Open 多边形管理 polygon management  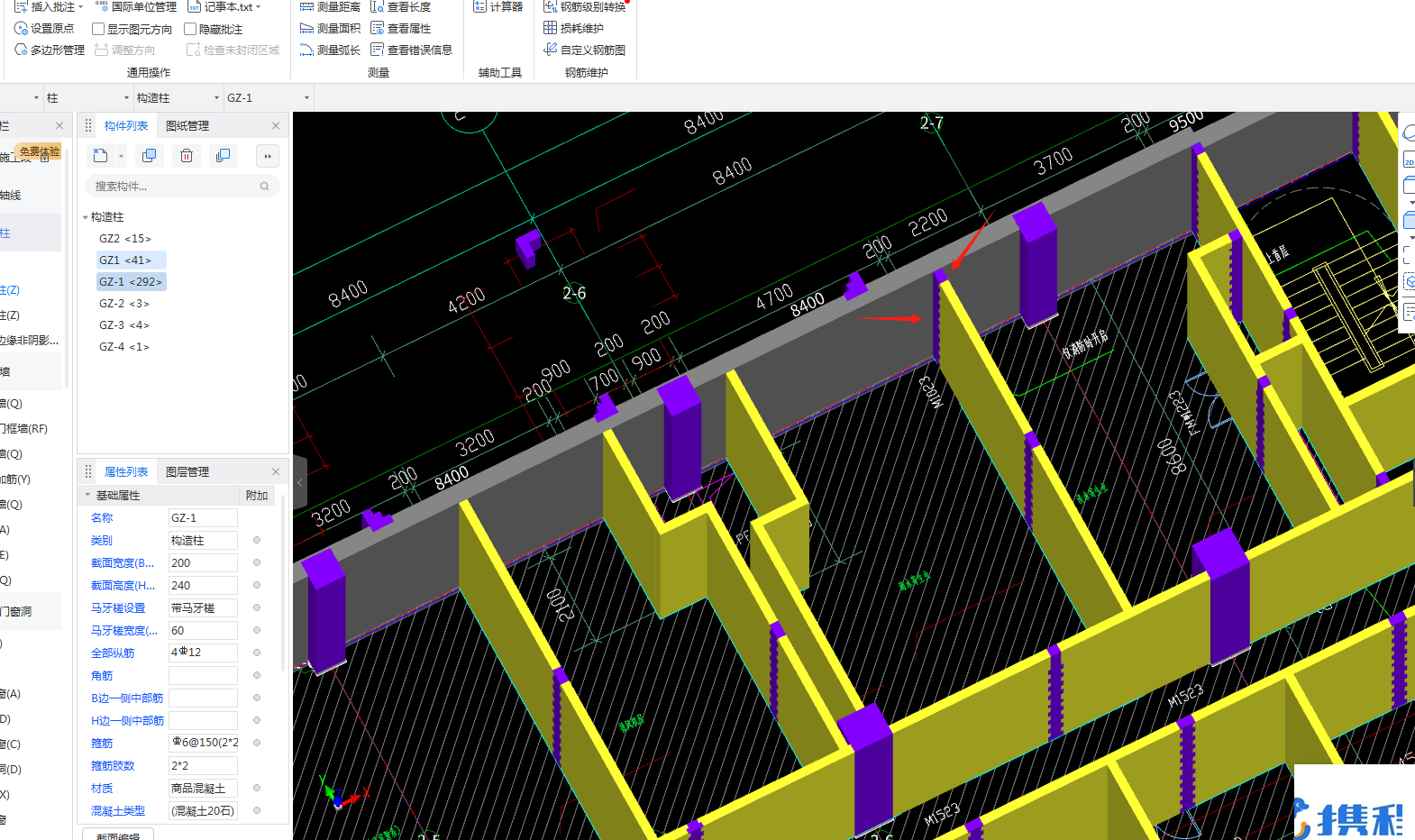click(50, 50)
